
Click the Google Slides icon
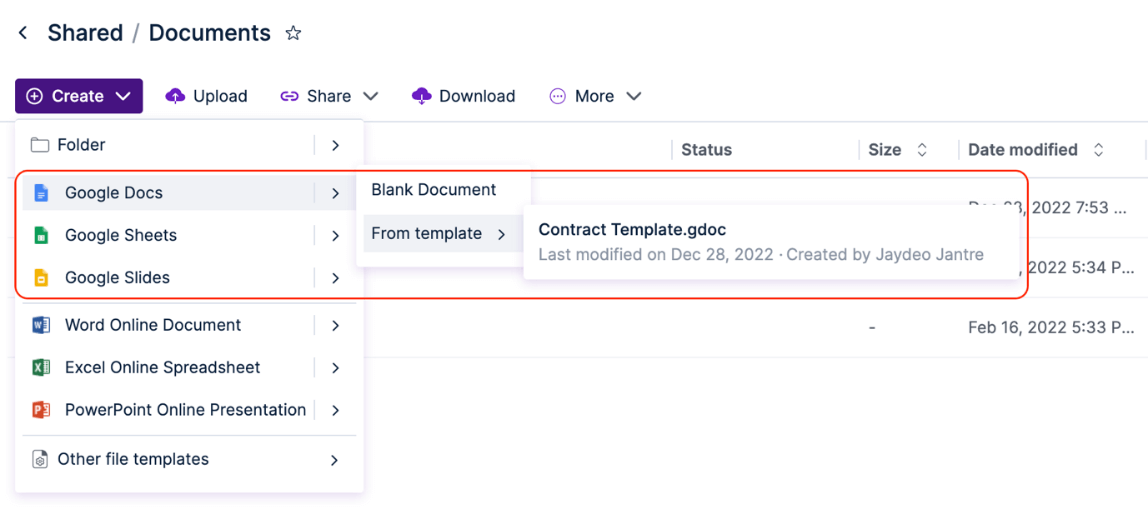pos(41,278)
